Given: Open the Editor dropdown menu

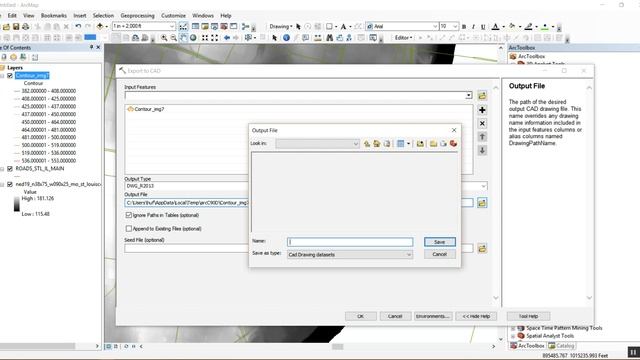Looking at the screenshot, I should coord(403,38).
